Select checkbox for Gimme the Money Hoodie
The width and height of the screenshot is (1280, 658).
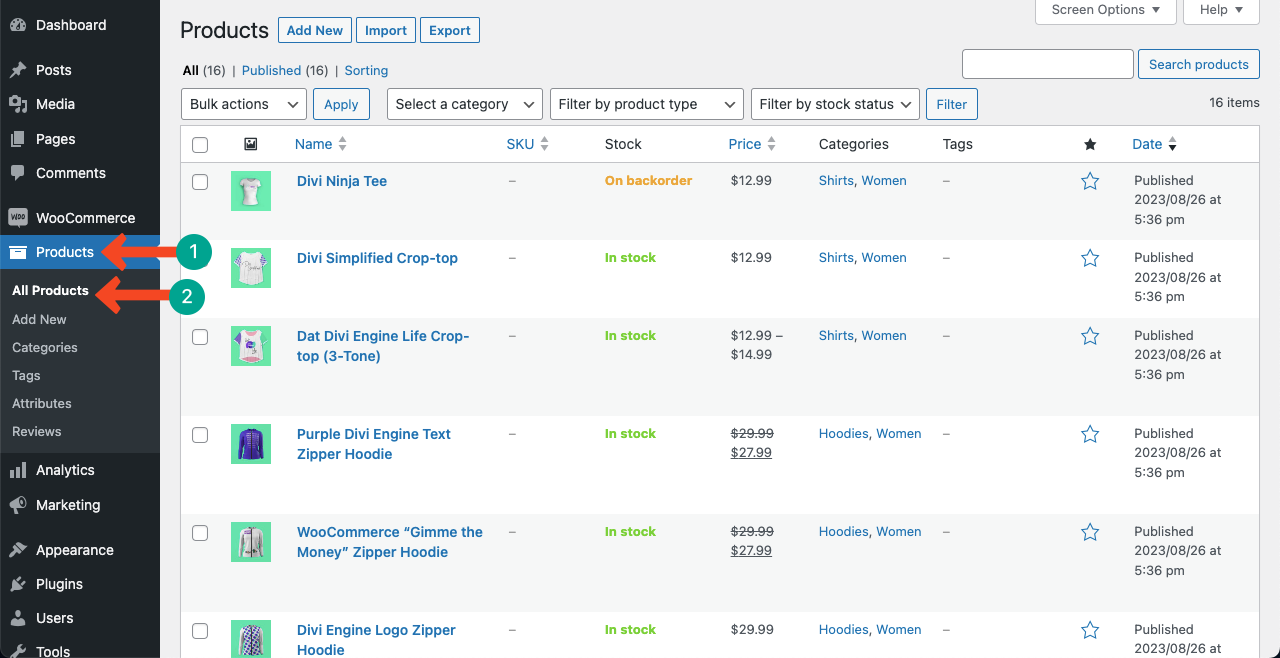pyautogui.click(x=200, y=533)
